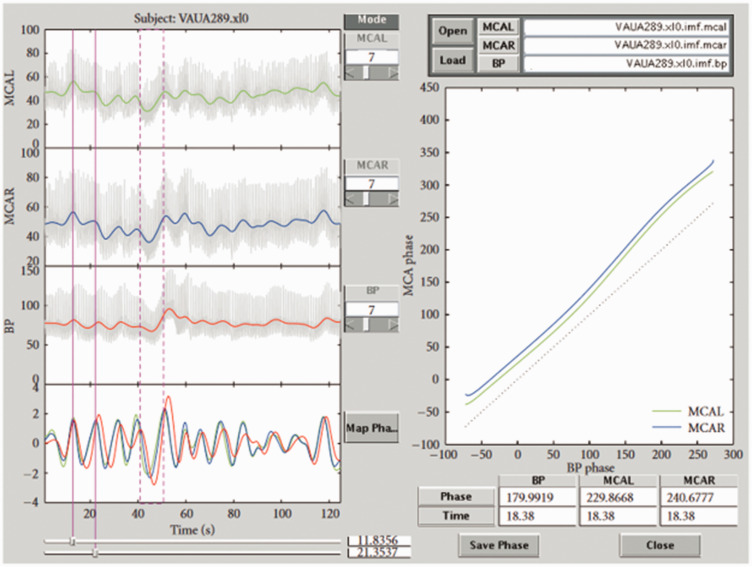The height and width of the screenshot is (567, 752).
Task: Click the first time slider thumb near 11.8356
Action: [72, 542]
